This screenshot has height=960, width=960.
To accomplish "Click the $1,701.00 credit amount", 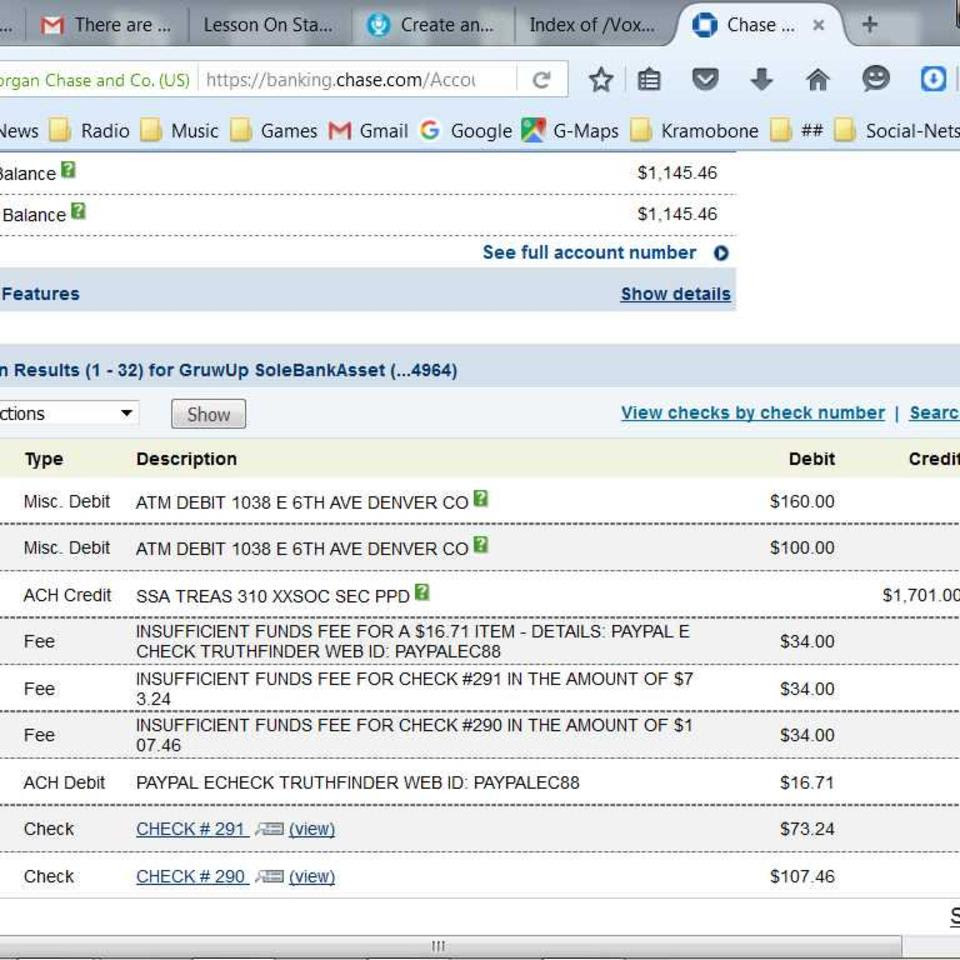I will pyautogui.click(x=921, y=594).
